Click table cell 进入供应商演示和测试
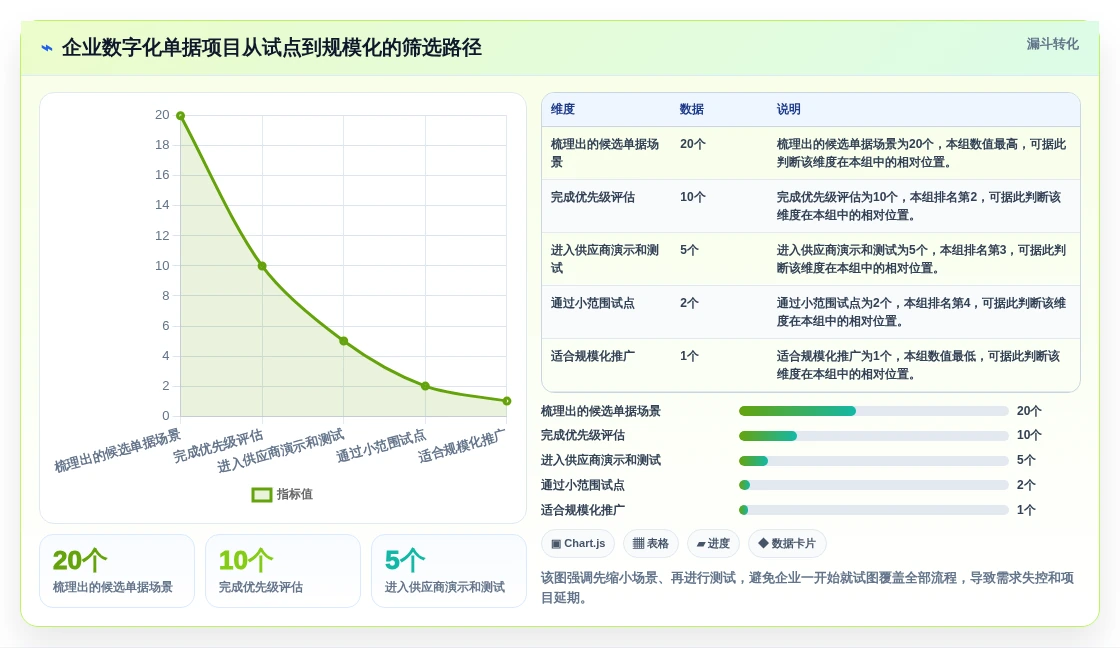 tap(605, 259)
